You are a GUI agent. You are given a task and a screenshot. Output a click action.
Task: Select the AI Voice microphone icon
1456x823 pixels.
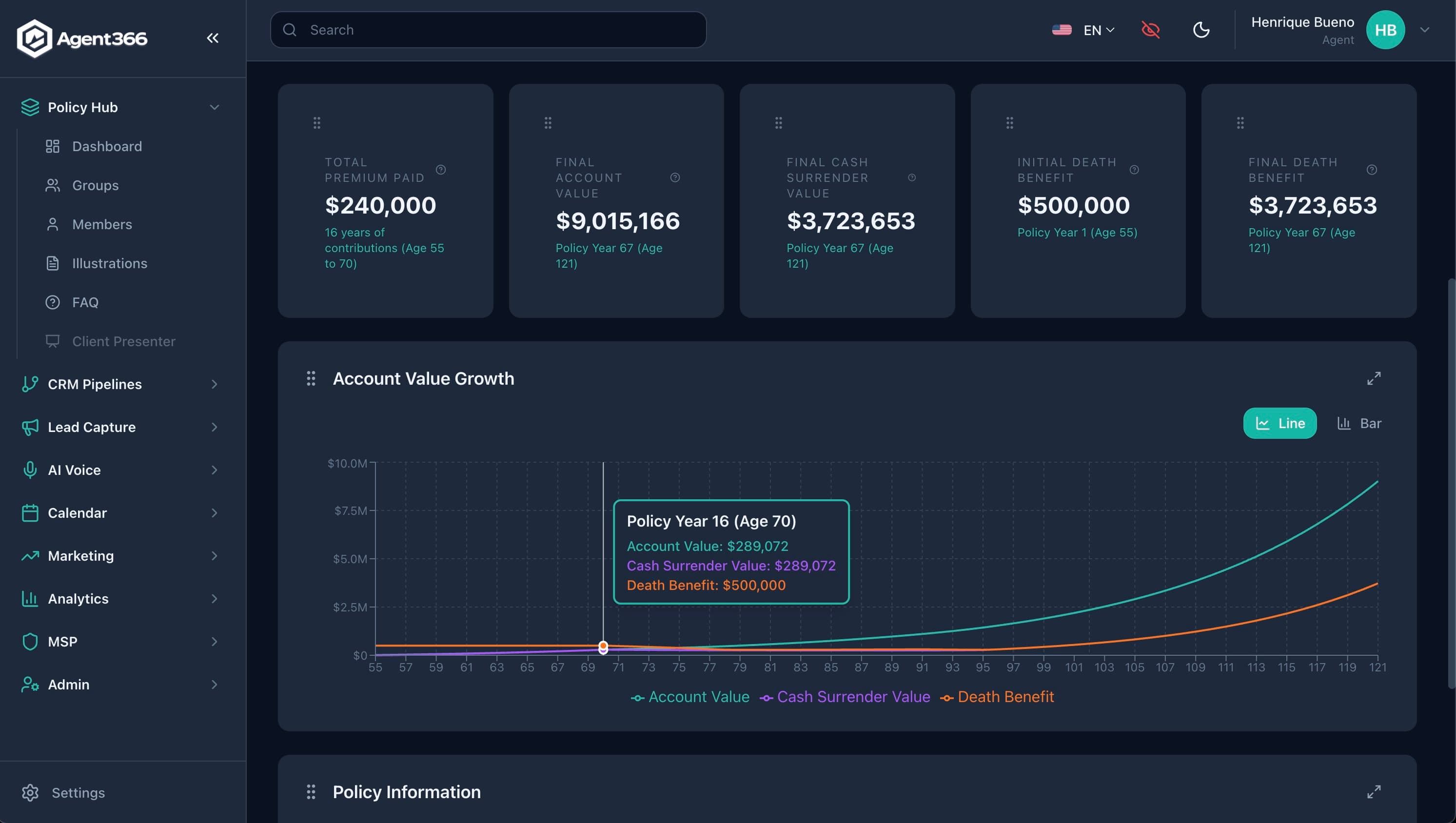coord(30,469)
